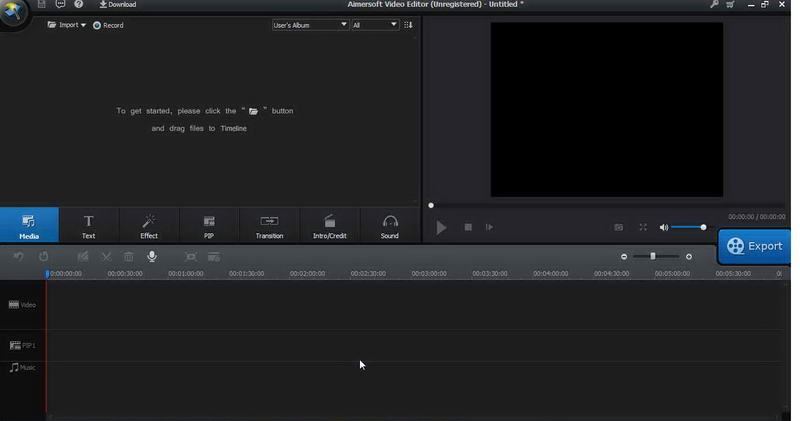Click the 00:00:00 / 00:00:00 time display
This screenshot has width=800, height=421.
click(757, 216)
